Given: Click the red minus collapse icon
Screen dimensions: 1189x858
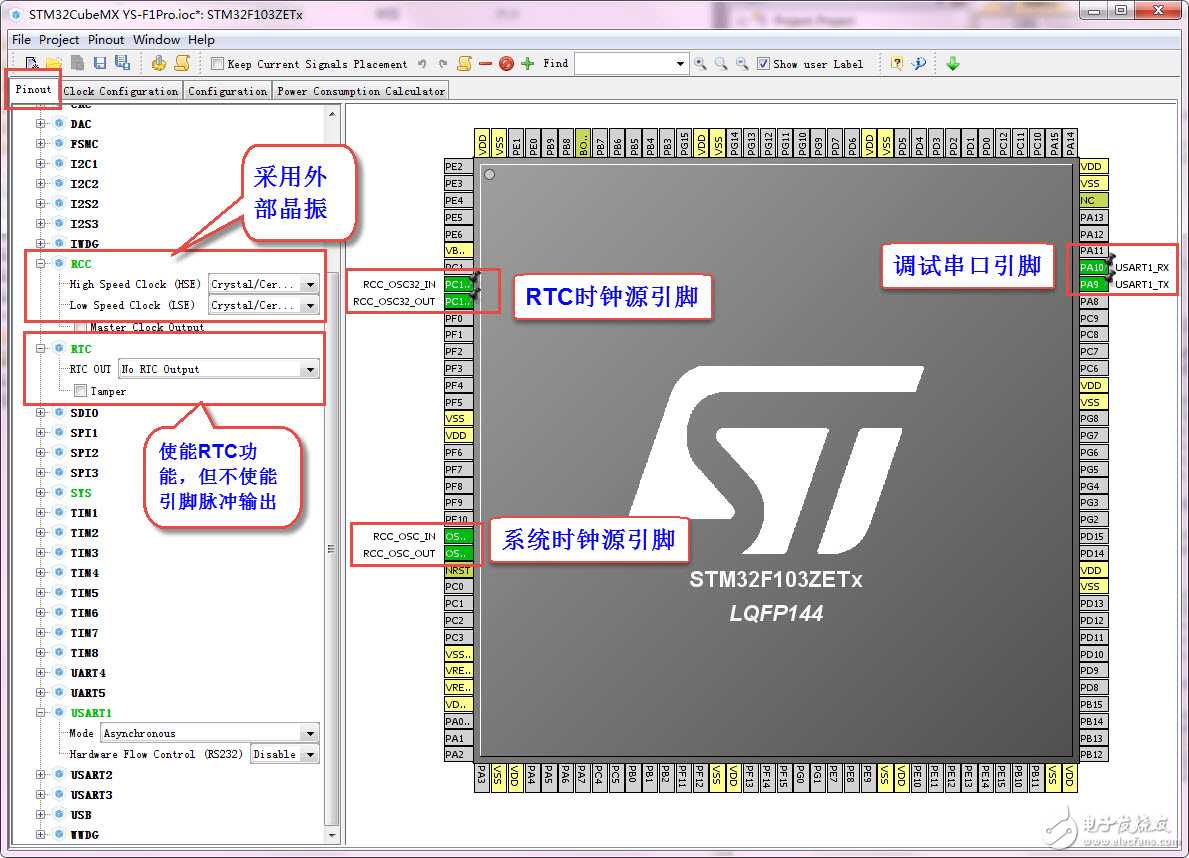Looking at the screenshot, I should 485,64.
